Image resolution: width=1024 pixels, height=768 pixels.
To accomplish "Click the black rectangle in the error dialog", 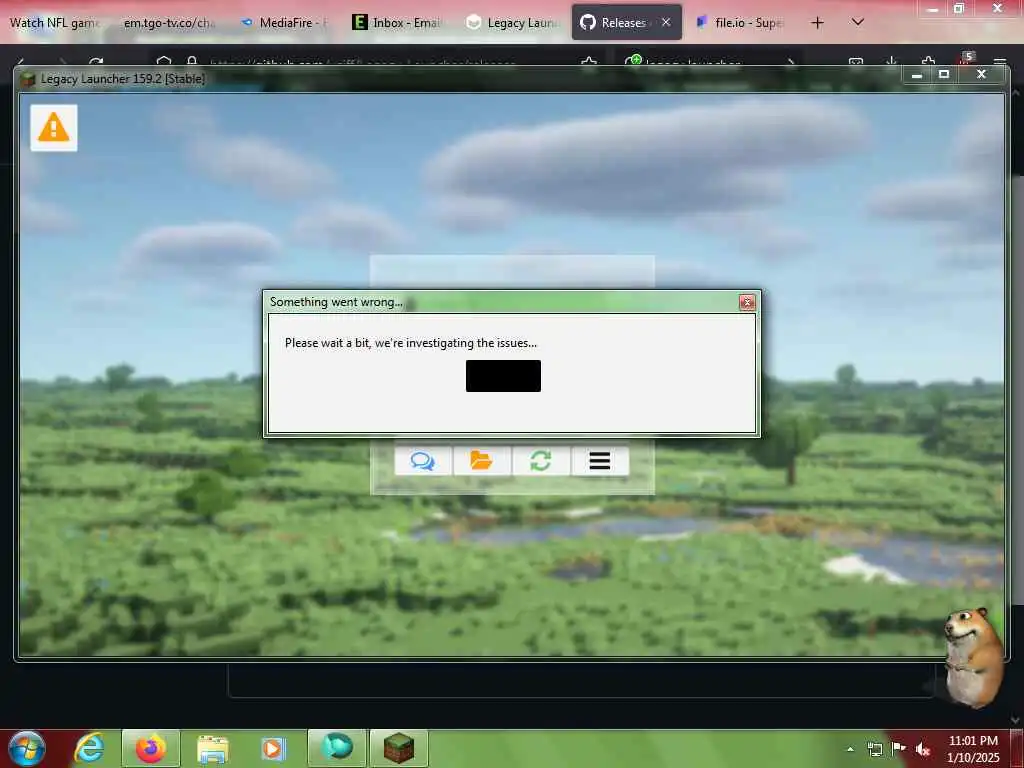I will (x=503, y=376).
